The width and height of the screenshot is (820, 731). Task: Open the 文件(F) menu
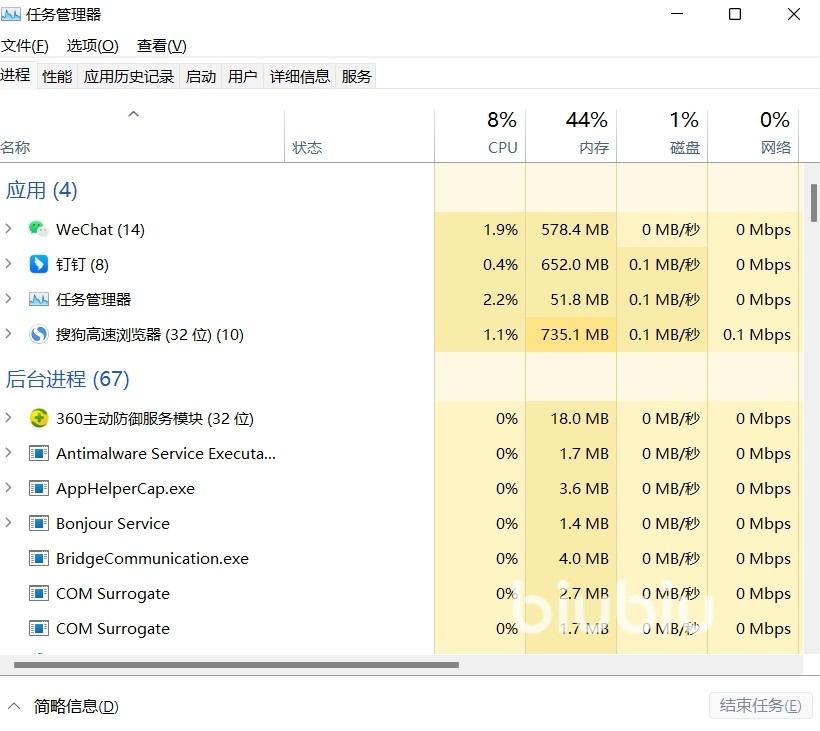(x=25, y=46)
